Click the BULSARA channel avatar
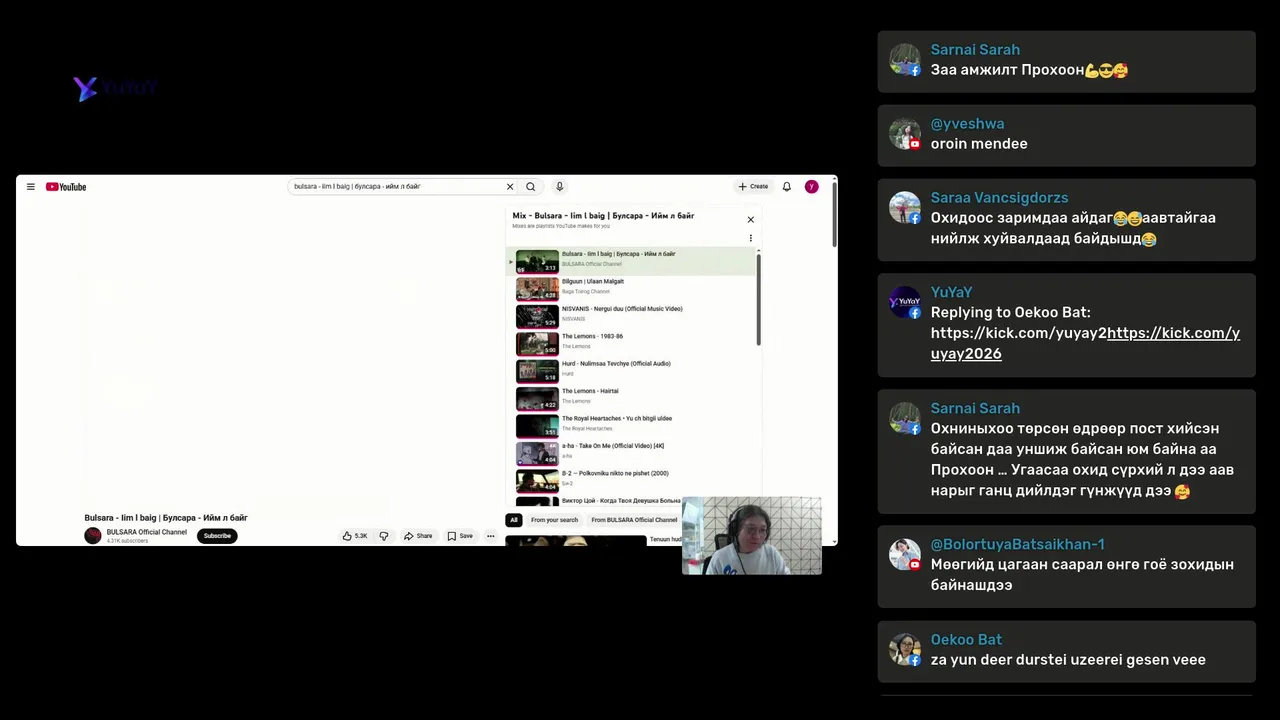The height and width of the screenshot is (720, 1280). [x=93, y=536]
